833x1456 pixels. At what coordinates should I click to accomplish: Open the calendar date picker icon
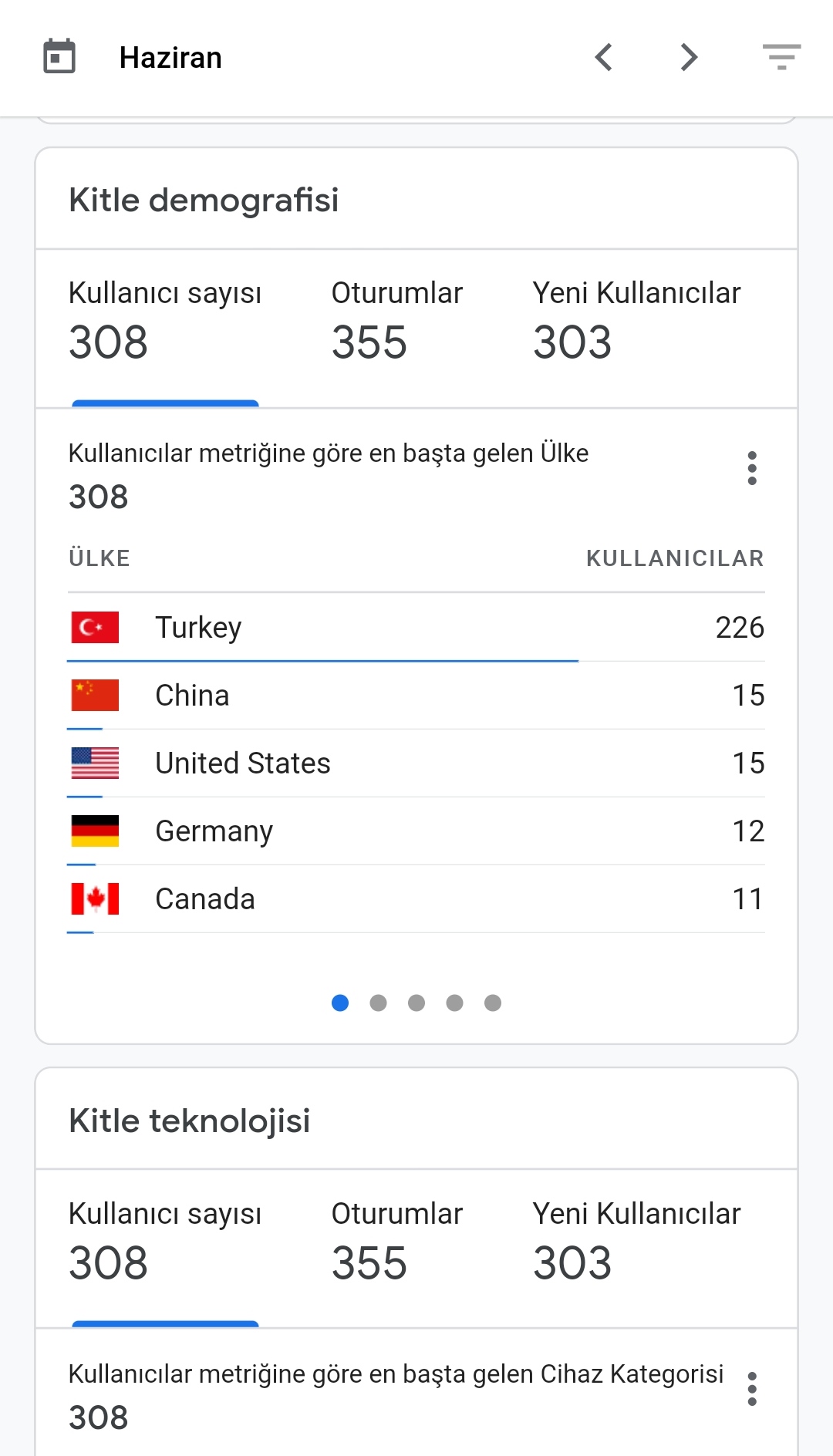click(59, 57)
